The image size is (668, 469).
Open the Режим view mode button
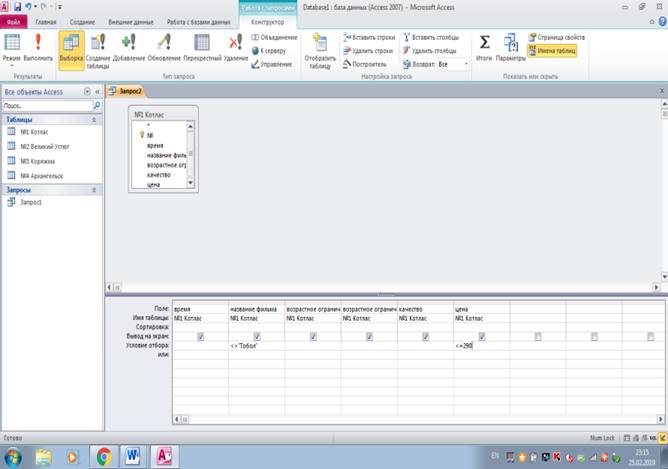click(x=12, y=48)
